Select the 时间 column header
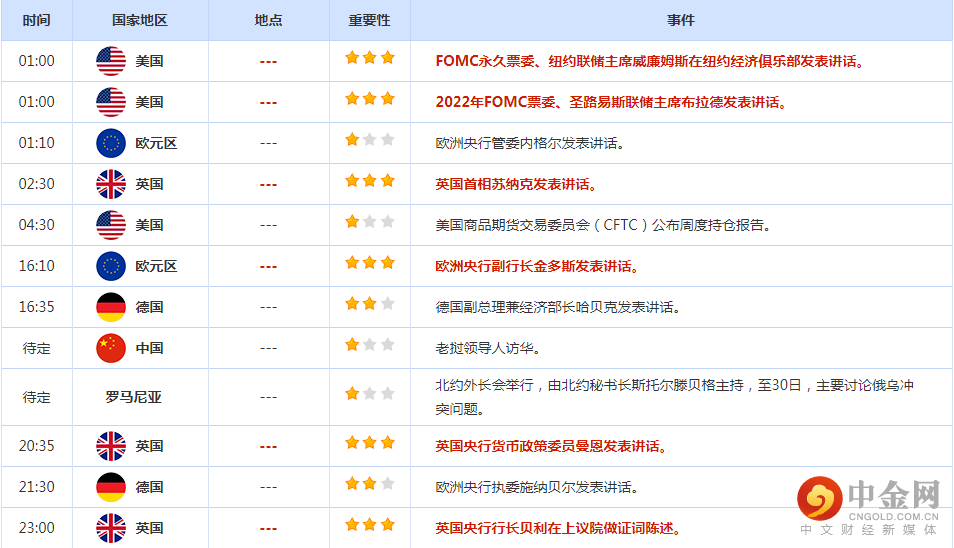 point(37,20)
